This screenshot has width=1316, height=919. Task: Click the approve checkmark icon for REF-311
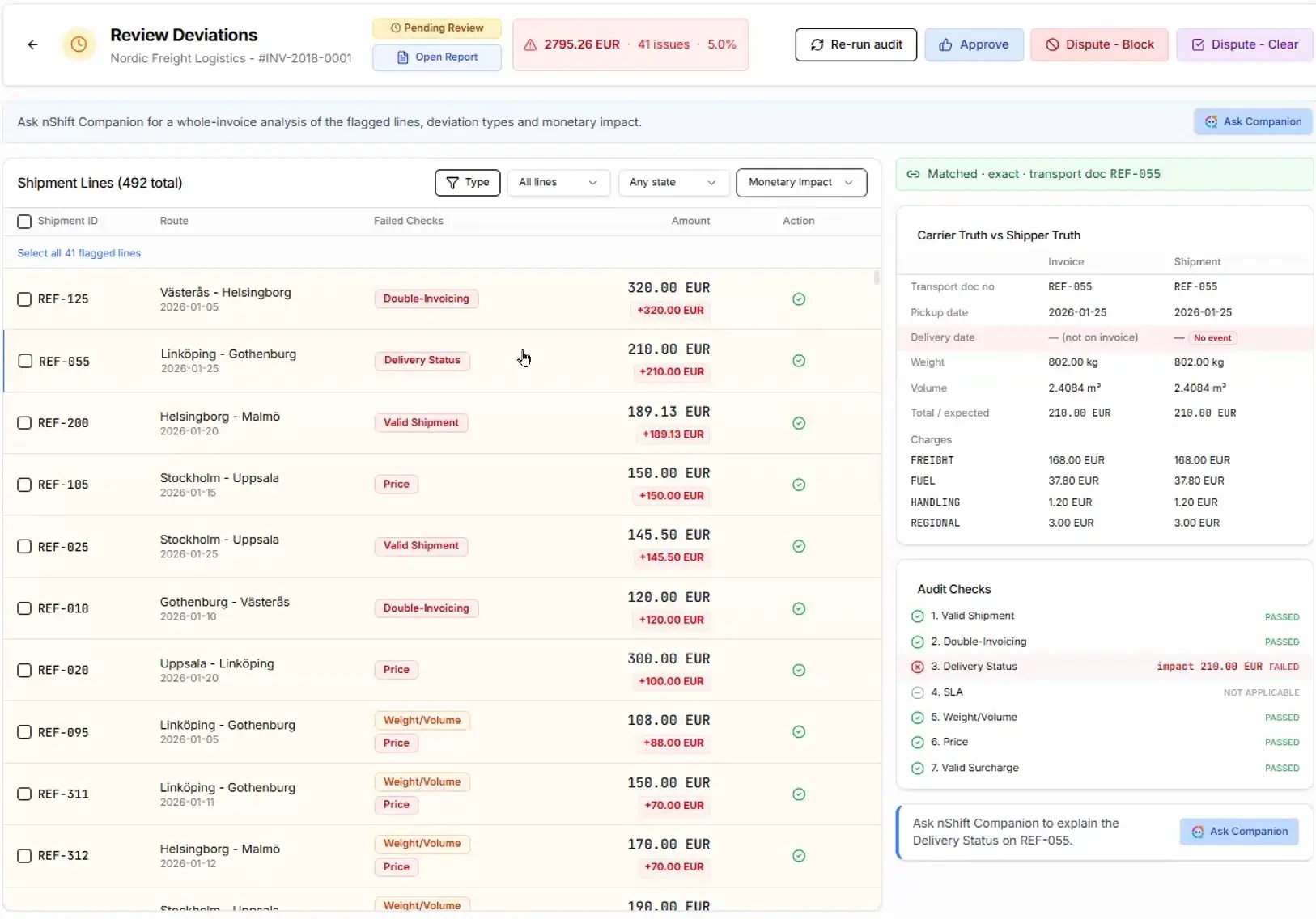click(799, 794)
